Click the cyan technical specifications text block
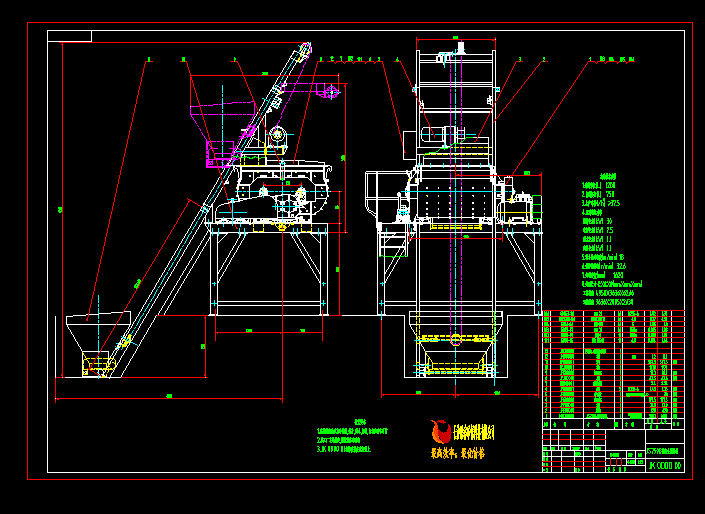 [x=610, y=240]
